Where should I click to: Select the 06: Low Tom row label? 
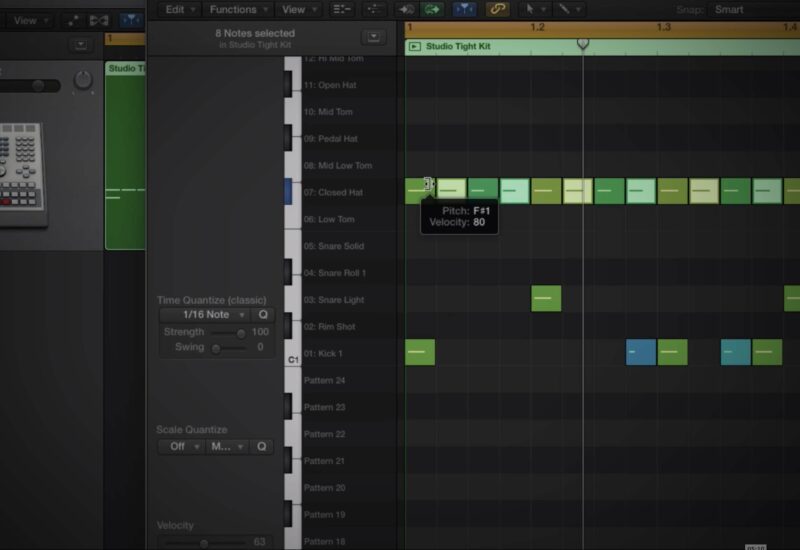pyautogui.click(x=329, y=219)
